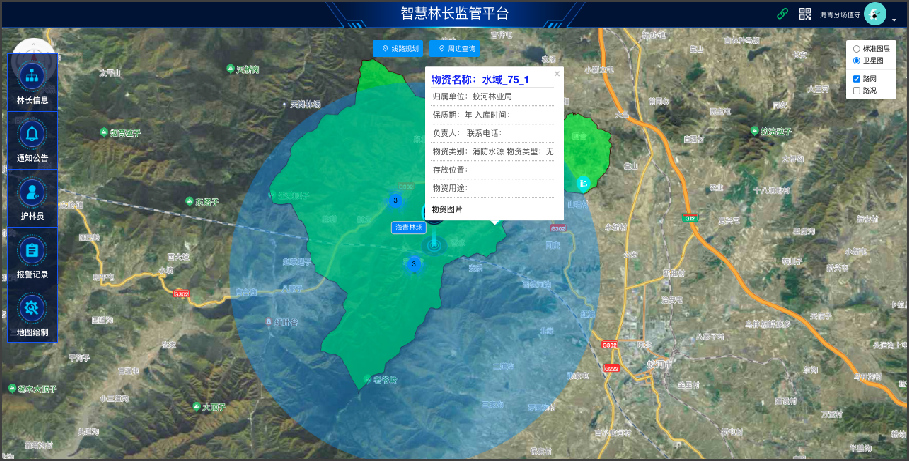Click the user avatar in header
The image size is (909, 461).
coord(875,14)
